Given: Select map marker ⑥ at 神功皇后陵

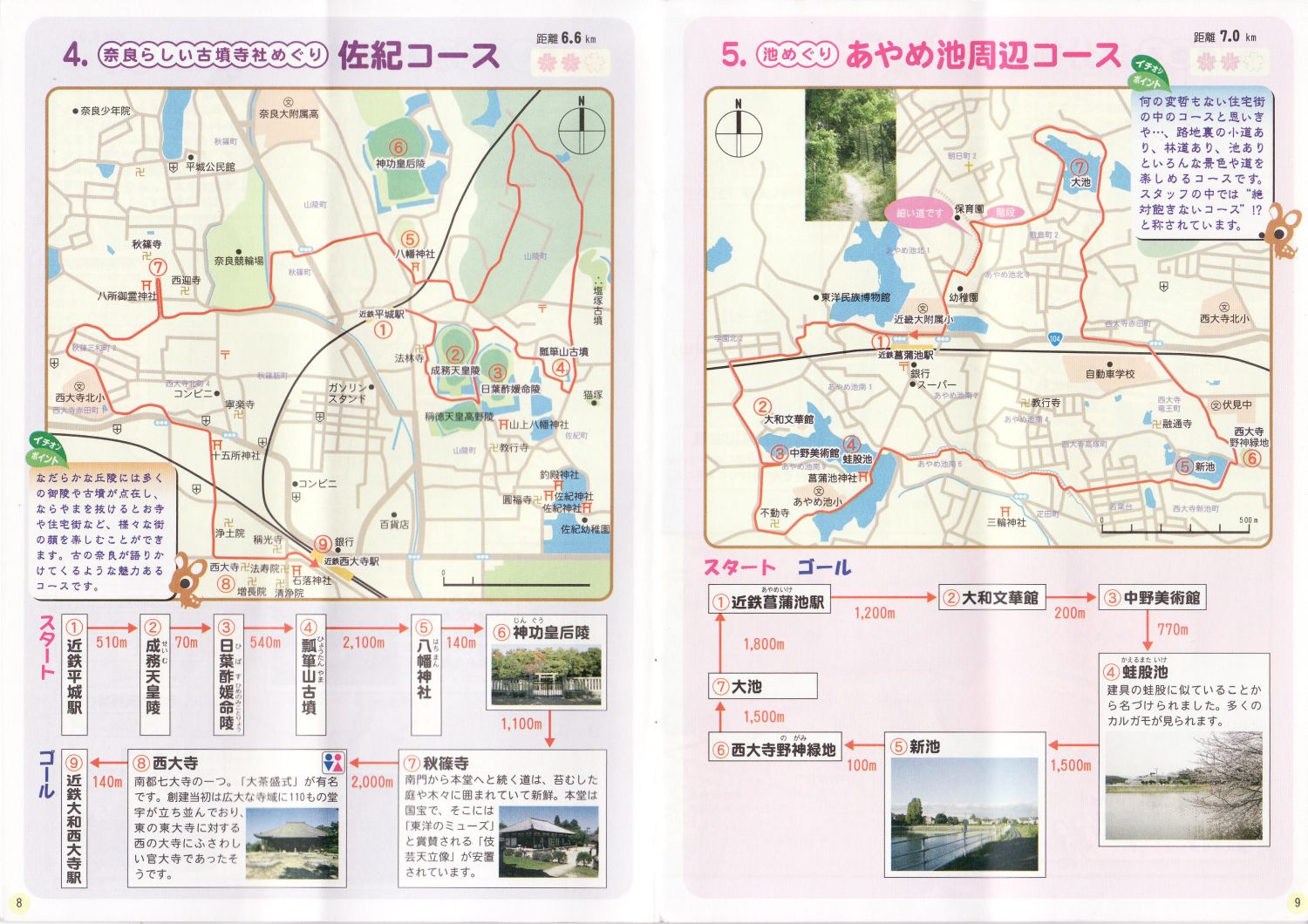Looking at the screenshot, I should [x=398, y=147].
